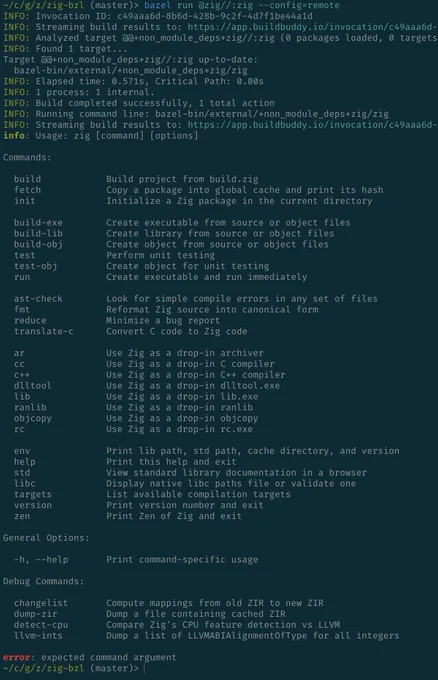Open the first buildbuddy invocation link

(312, 27)
